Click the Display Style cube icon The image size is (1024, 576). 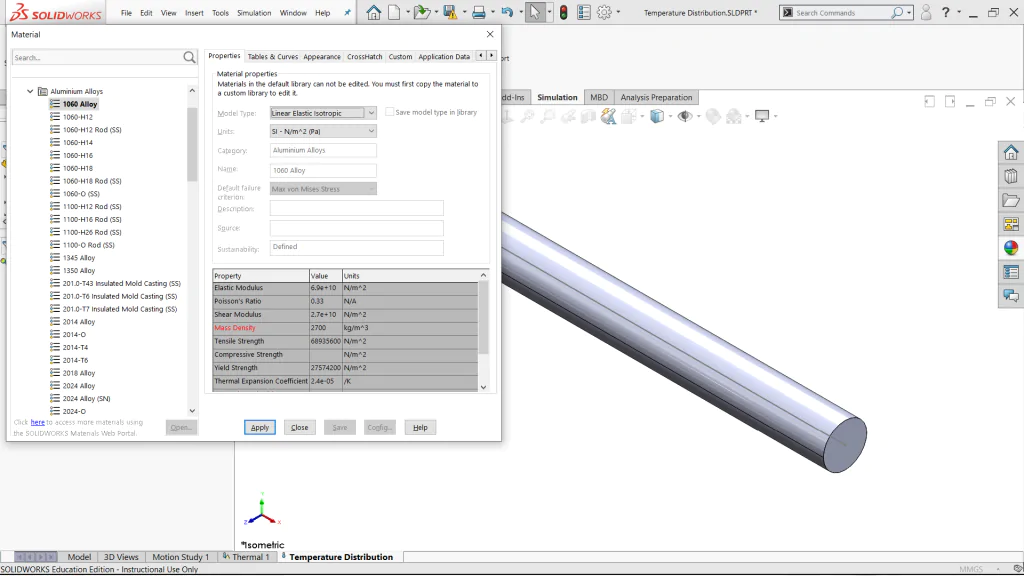[x=657, y=116]
